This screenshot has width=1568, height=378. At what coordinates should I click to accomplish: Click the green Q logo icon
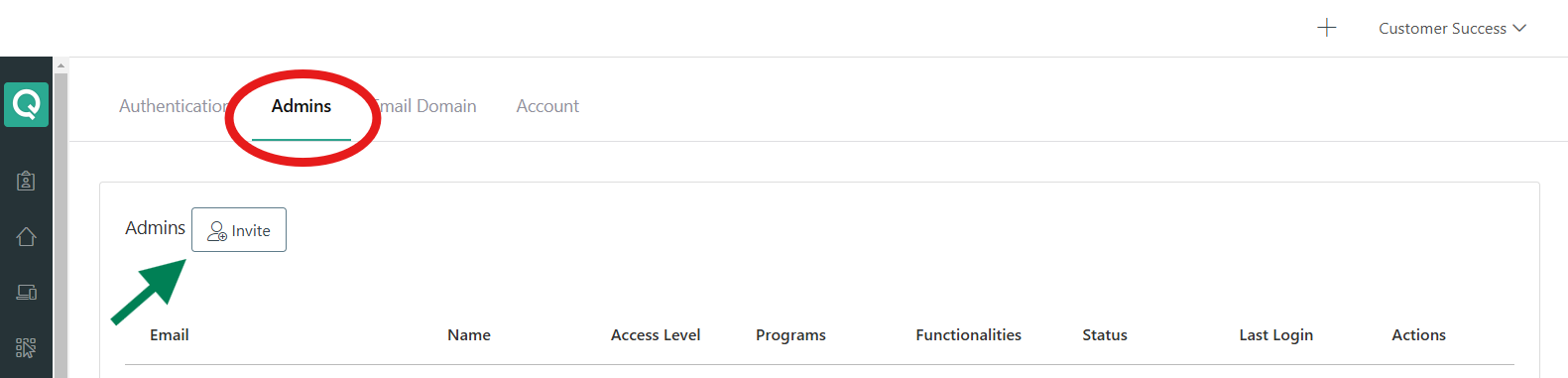[x=26, y=104]
